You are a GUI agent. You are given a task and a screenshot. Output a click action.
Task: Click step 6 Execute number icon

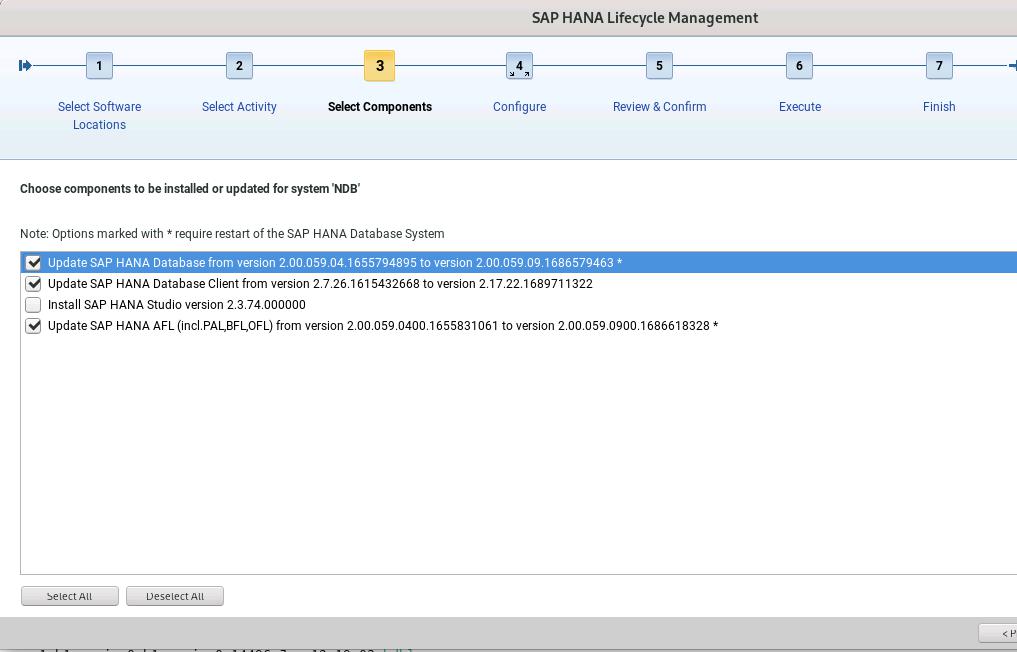click(x=799, y=66)
